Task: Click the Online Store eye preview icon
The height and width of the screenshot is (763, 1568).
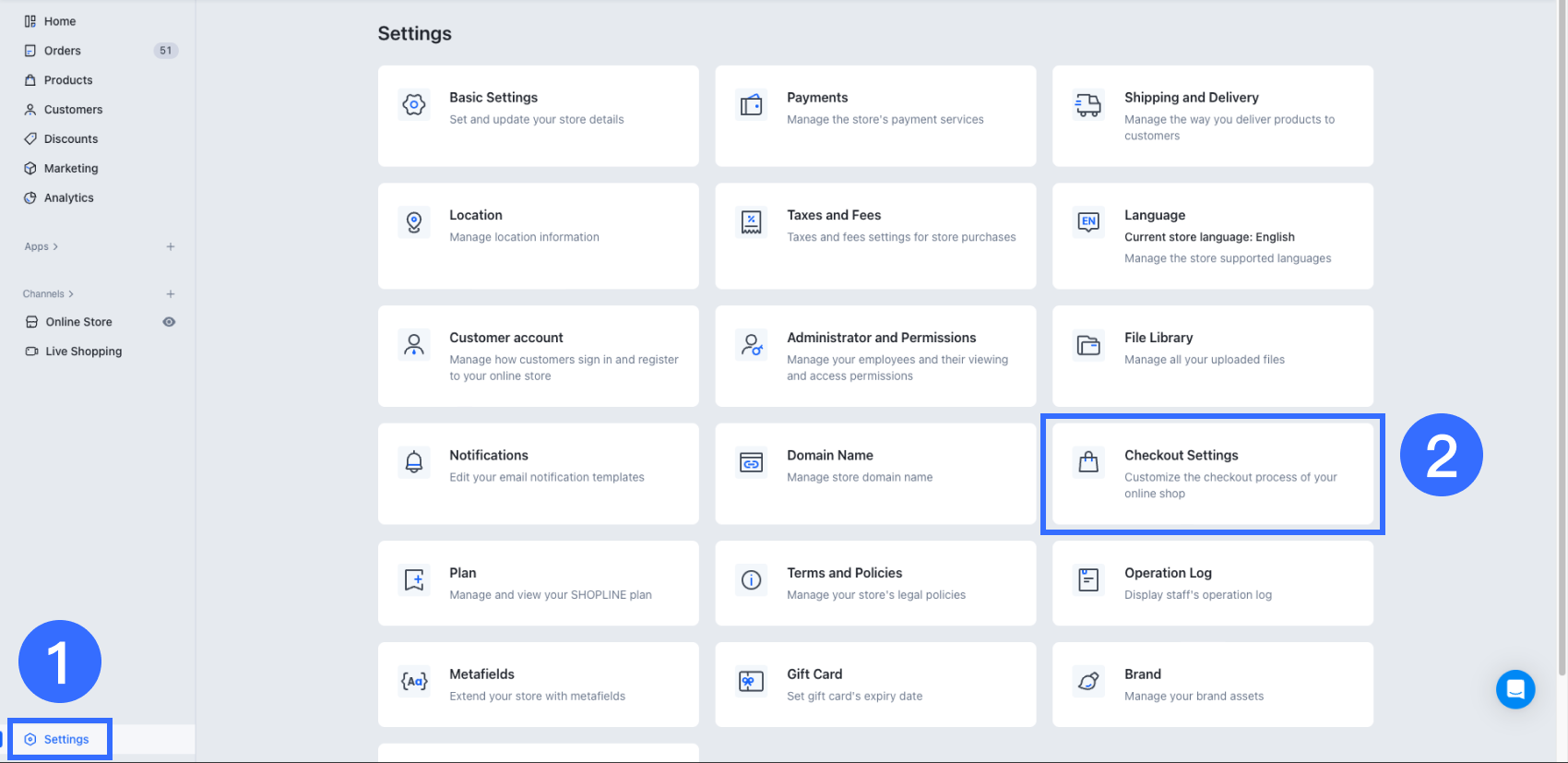Action: [x=169, y=322]
